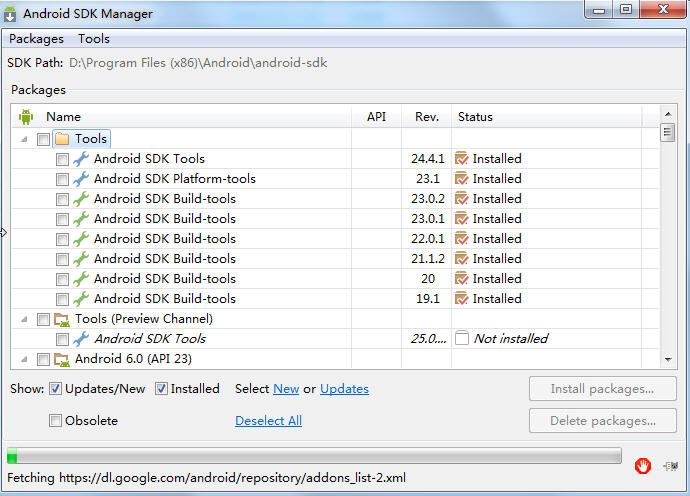690x496 pixels.
Task: Check the Build-tools rev 20 checkbox
Action: coord(62,279)
